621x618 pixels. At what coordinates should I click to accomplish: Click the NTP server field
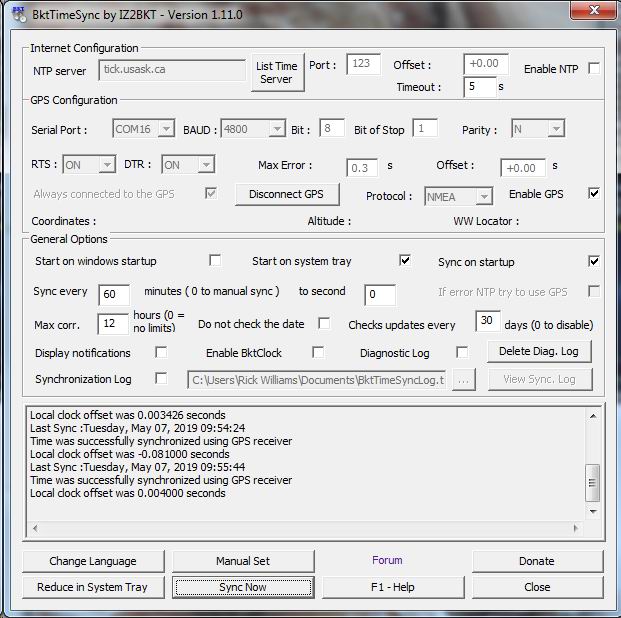click(x=172, y=70)
